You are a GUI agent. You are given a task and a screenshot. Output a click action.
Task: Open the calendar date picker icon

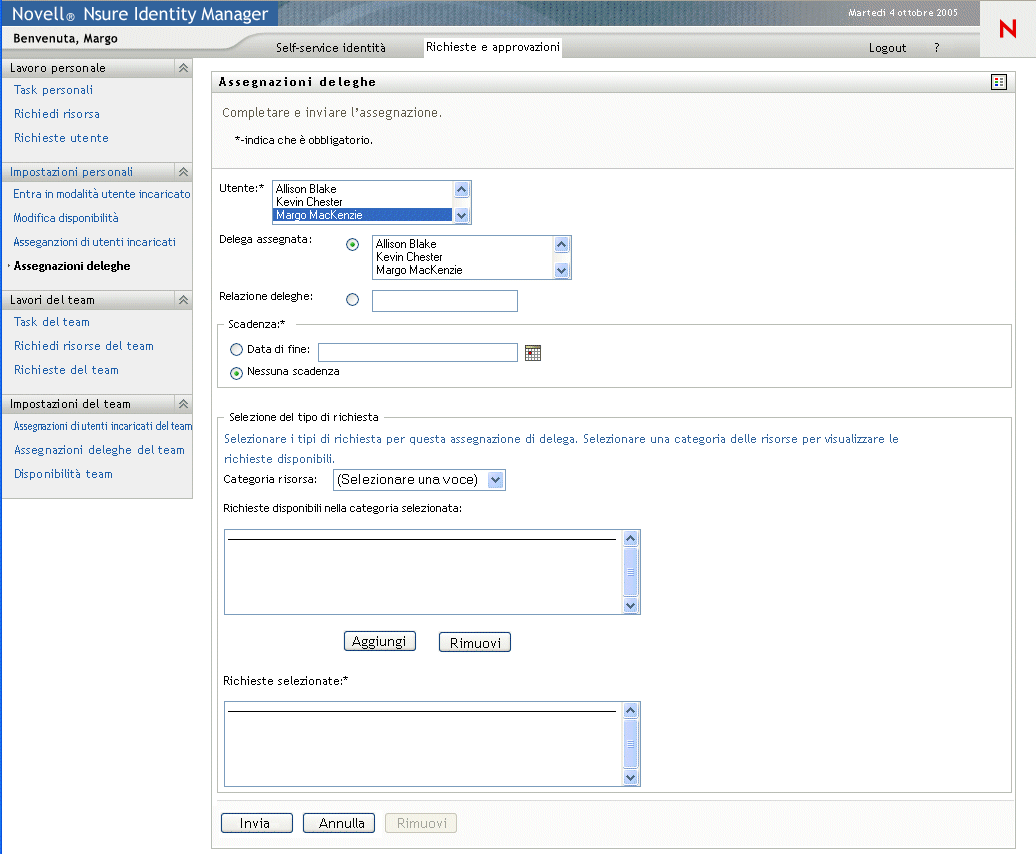(x=533, y=352)
